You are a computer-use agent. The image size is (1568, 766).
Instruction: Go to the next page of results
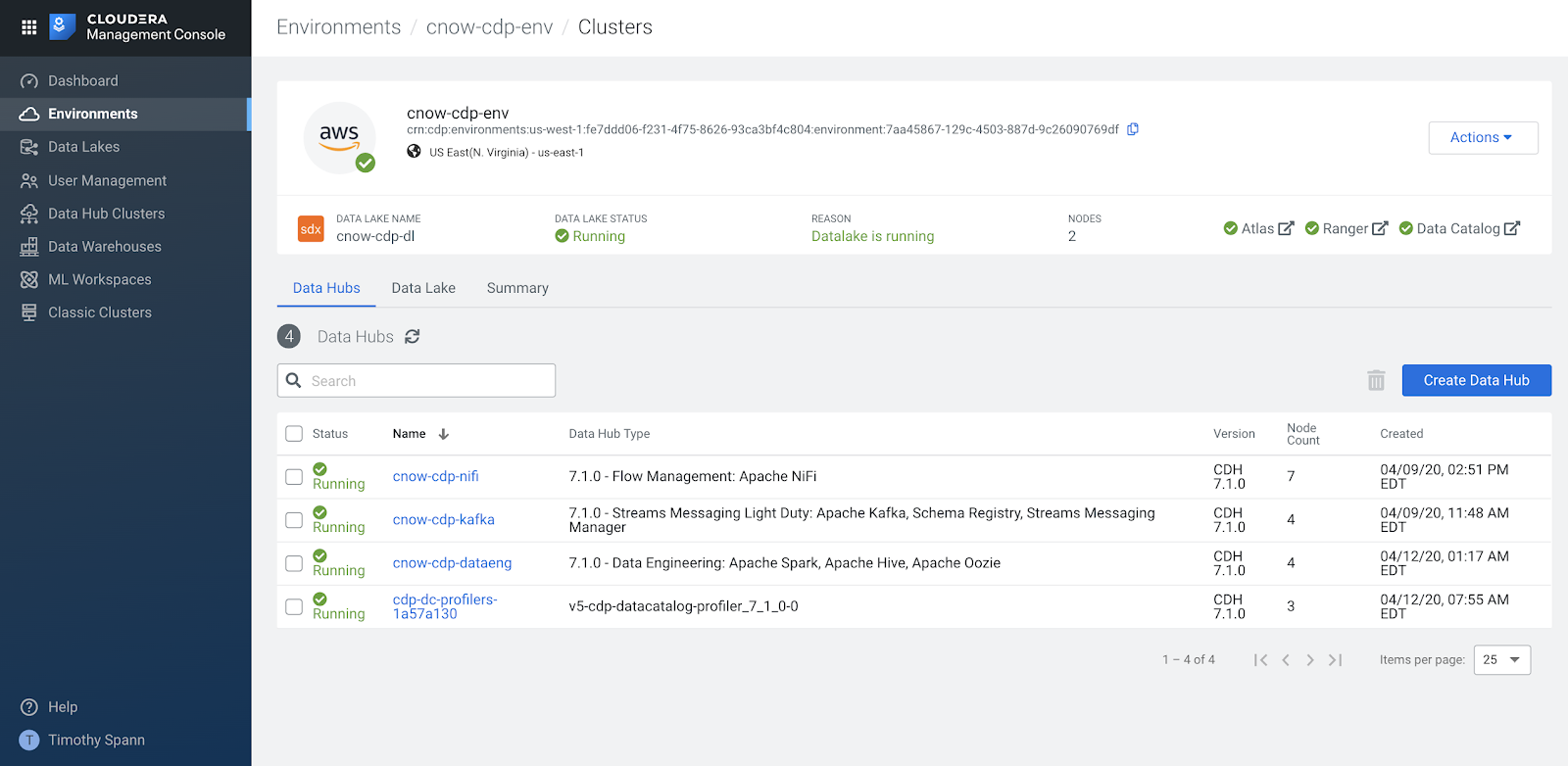tap(1310, 660)
